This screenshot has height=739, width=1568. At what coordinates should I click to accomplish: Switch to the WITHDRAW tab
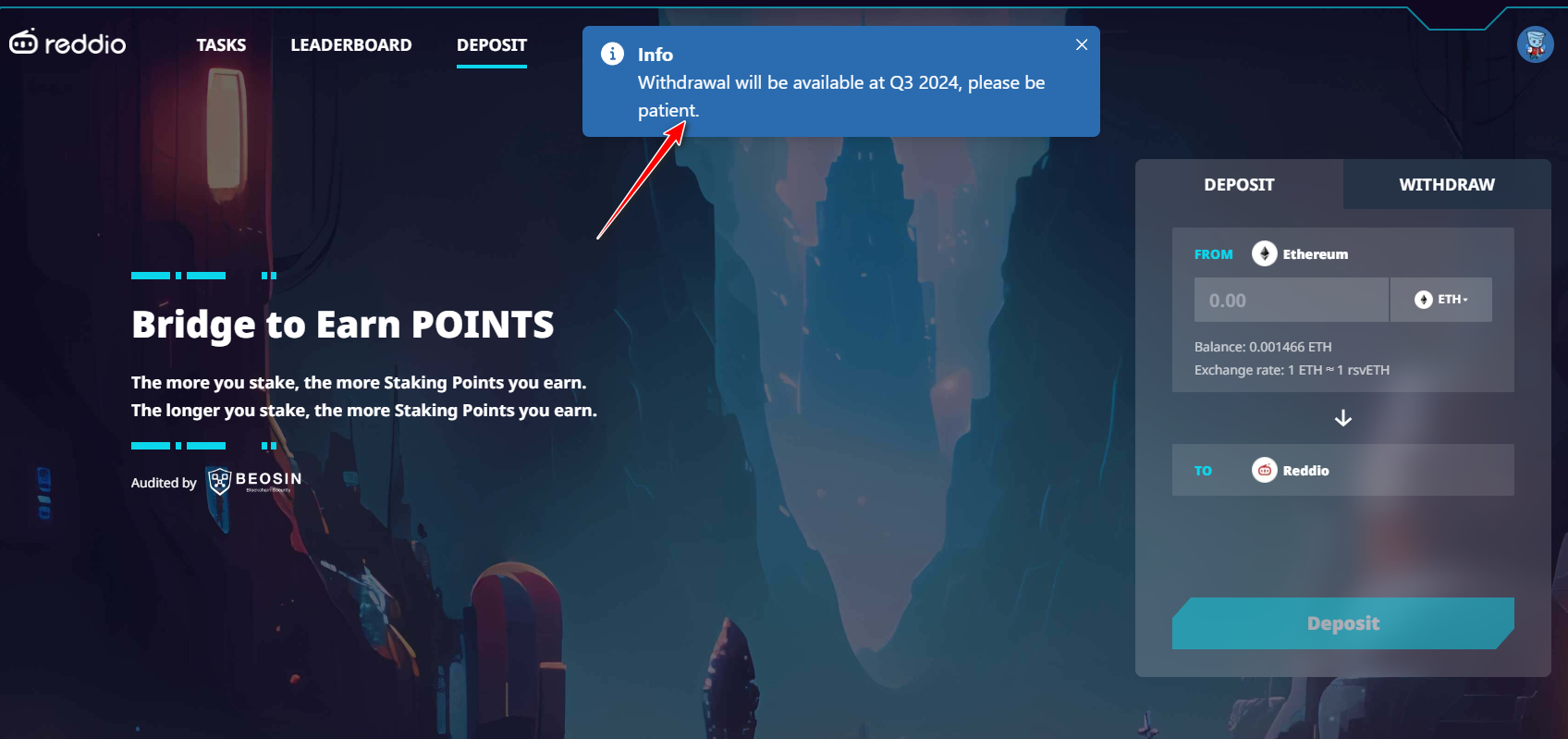(x=1446, y=184)
